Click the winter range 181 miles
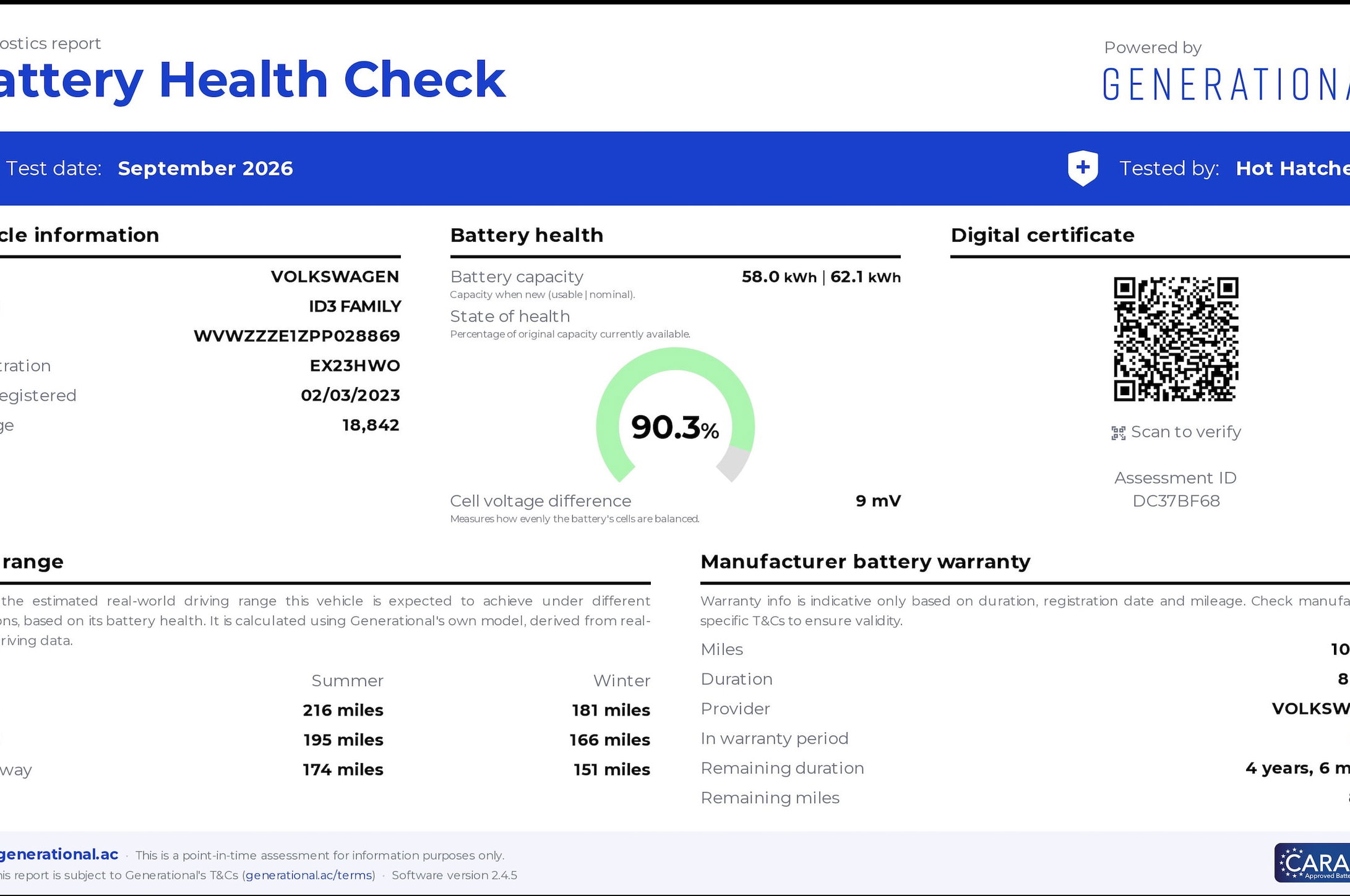This screenshot has height=896, width=1350. [x=611, y=710]
